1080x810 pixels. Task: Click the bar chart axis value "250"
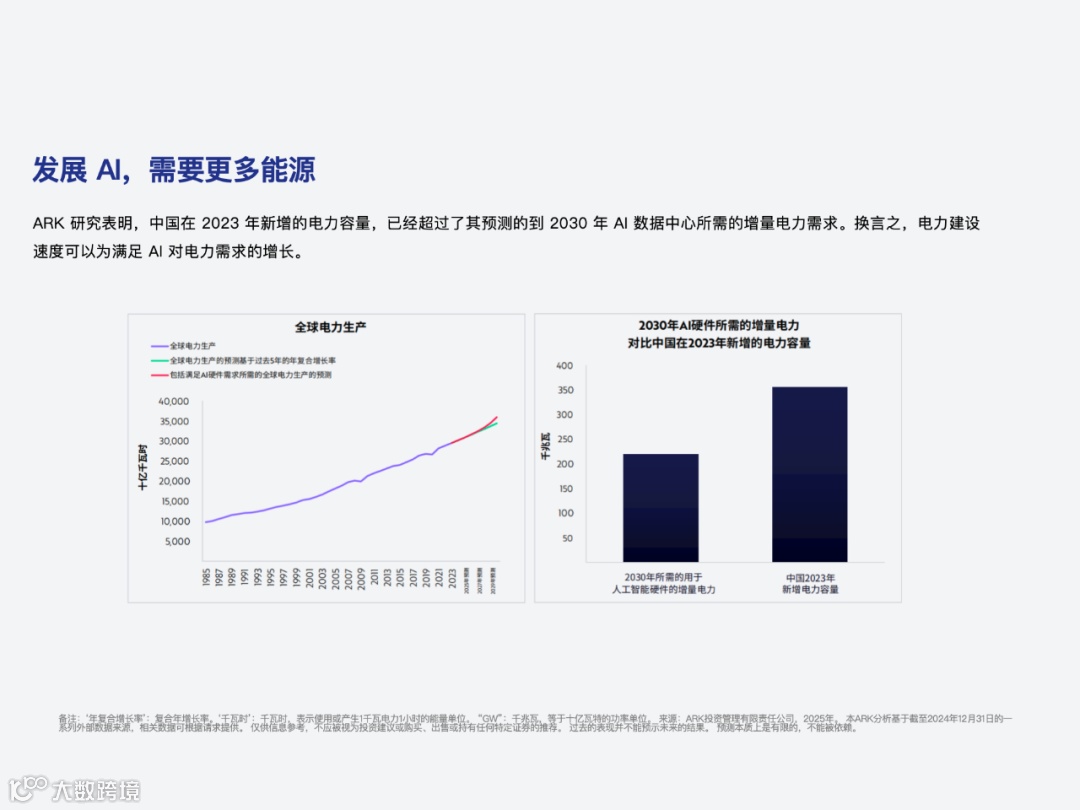click(x=565, y=439)
